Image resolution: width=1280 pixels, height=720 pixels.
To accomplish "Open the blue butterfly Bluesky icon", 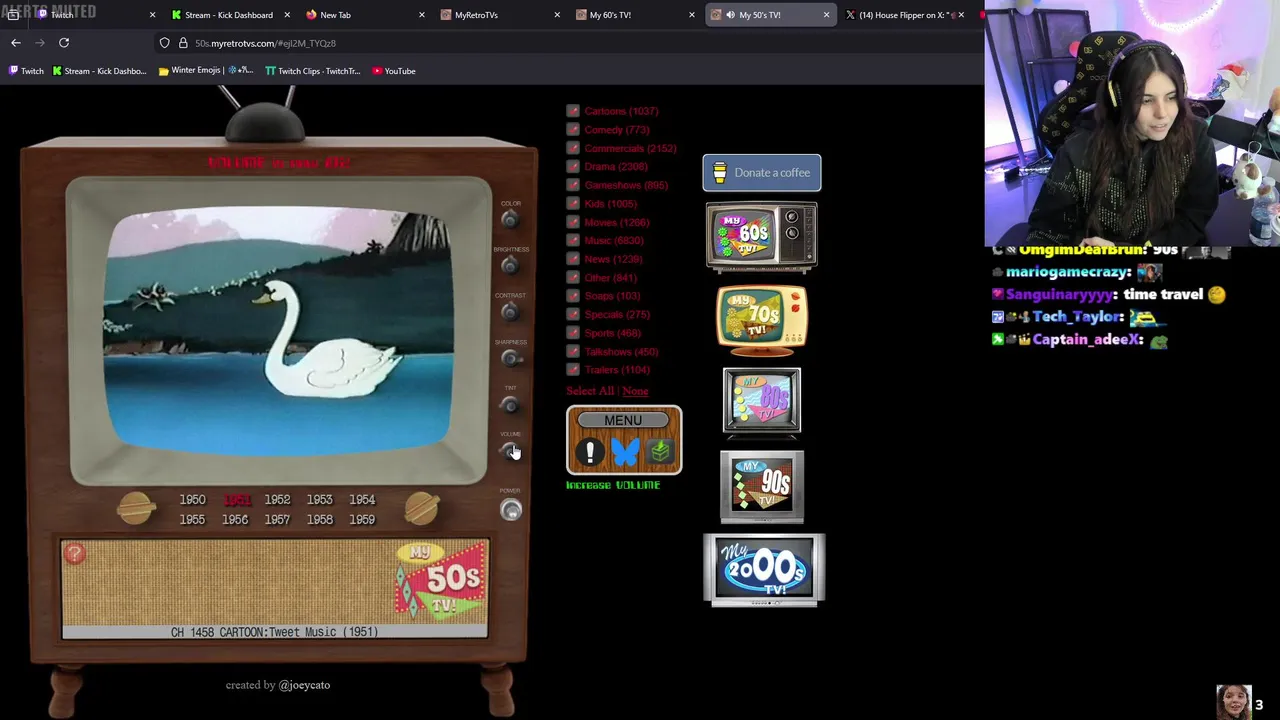I will pos(625,452).
